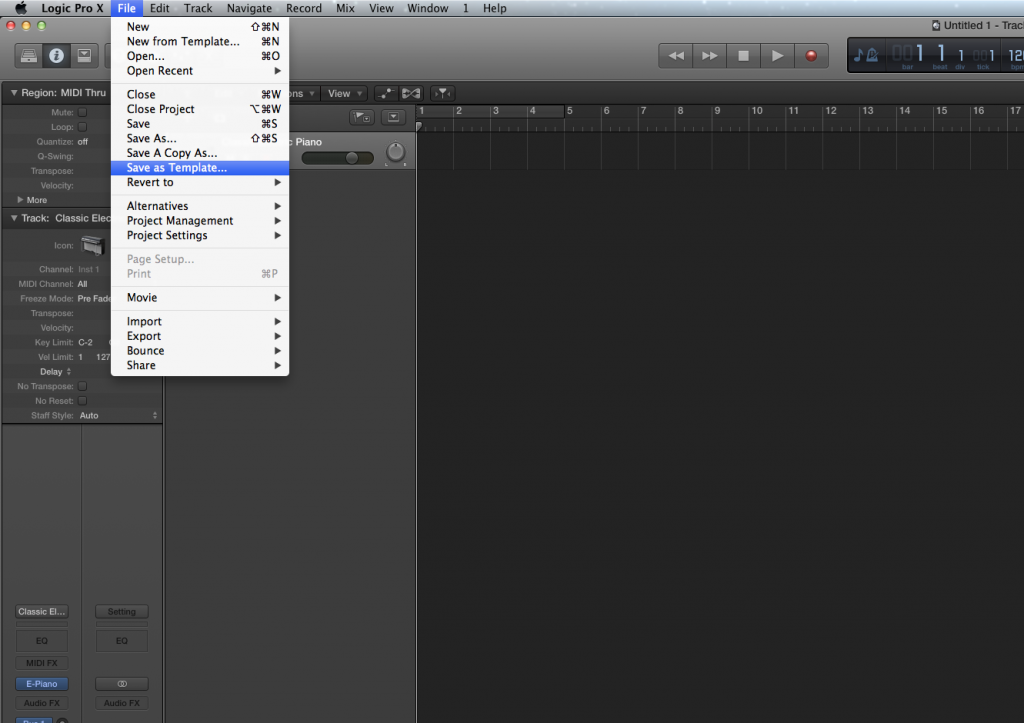This screenshot has width=1024, height=723.
Task: Open the Delay parameter popup
Action: coord(55,372)
